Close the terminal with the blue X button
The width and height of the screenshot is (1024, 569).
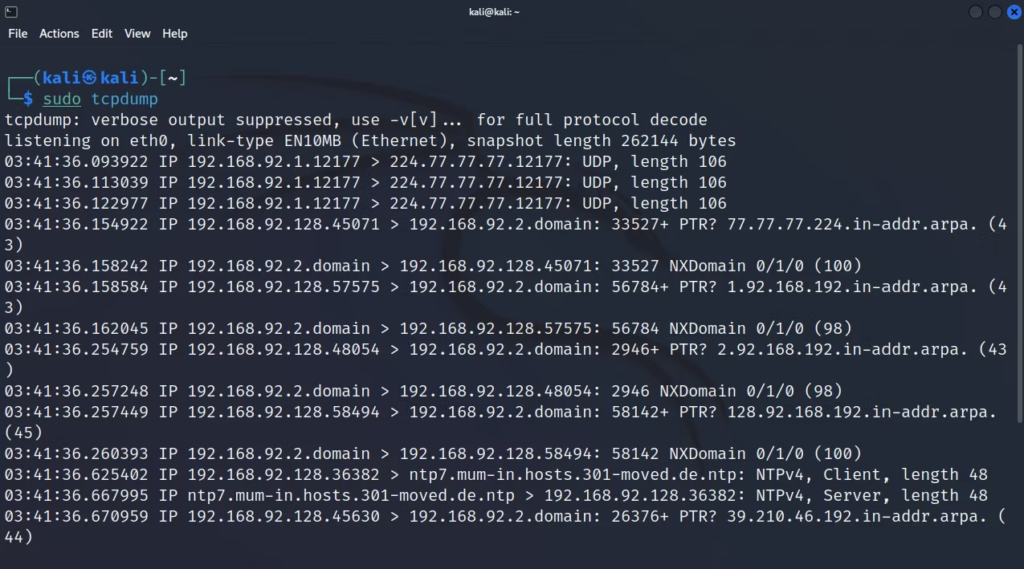coord(1014,12)
